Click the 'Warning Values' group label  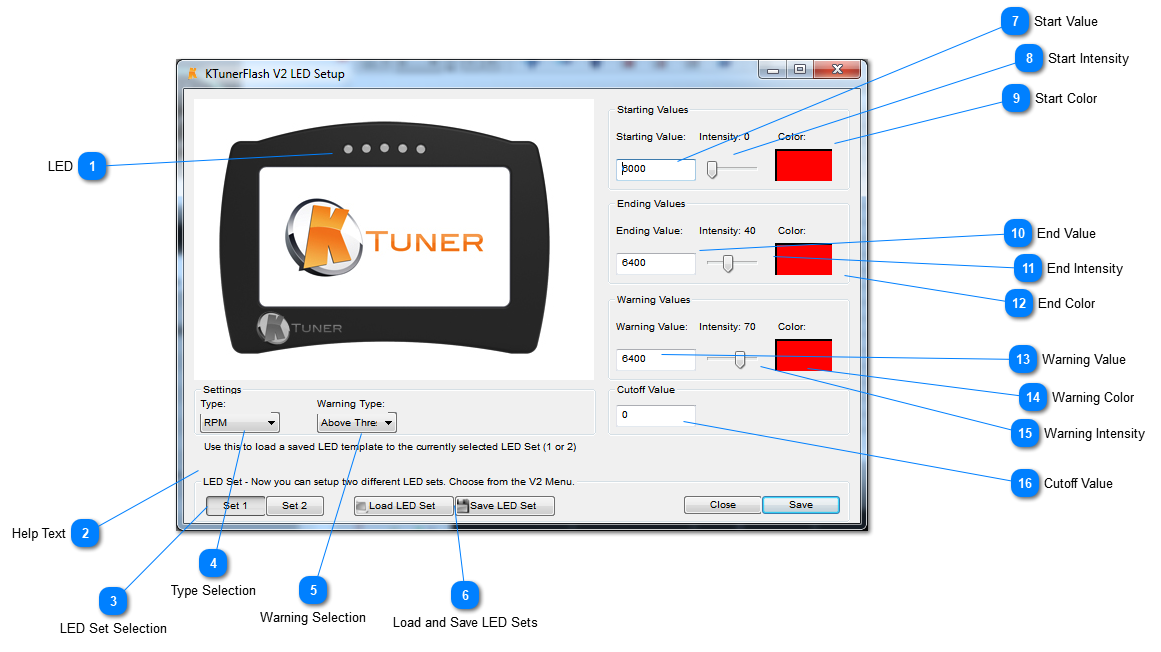click(x=653, y=300)
